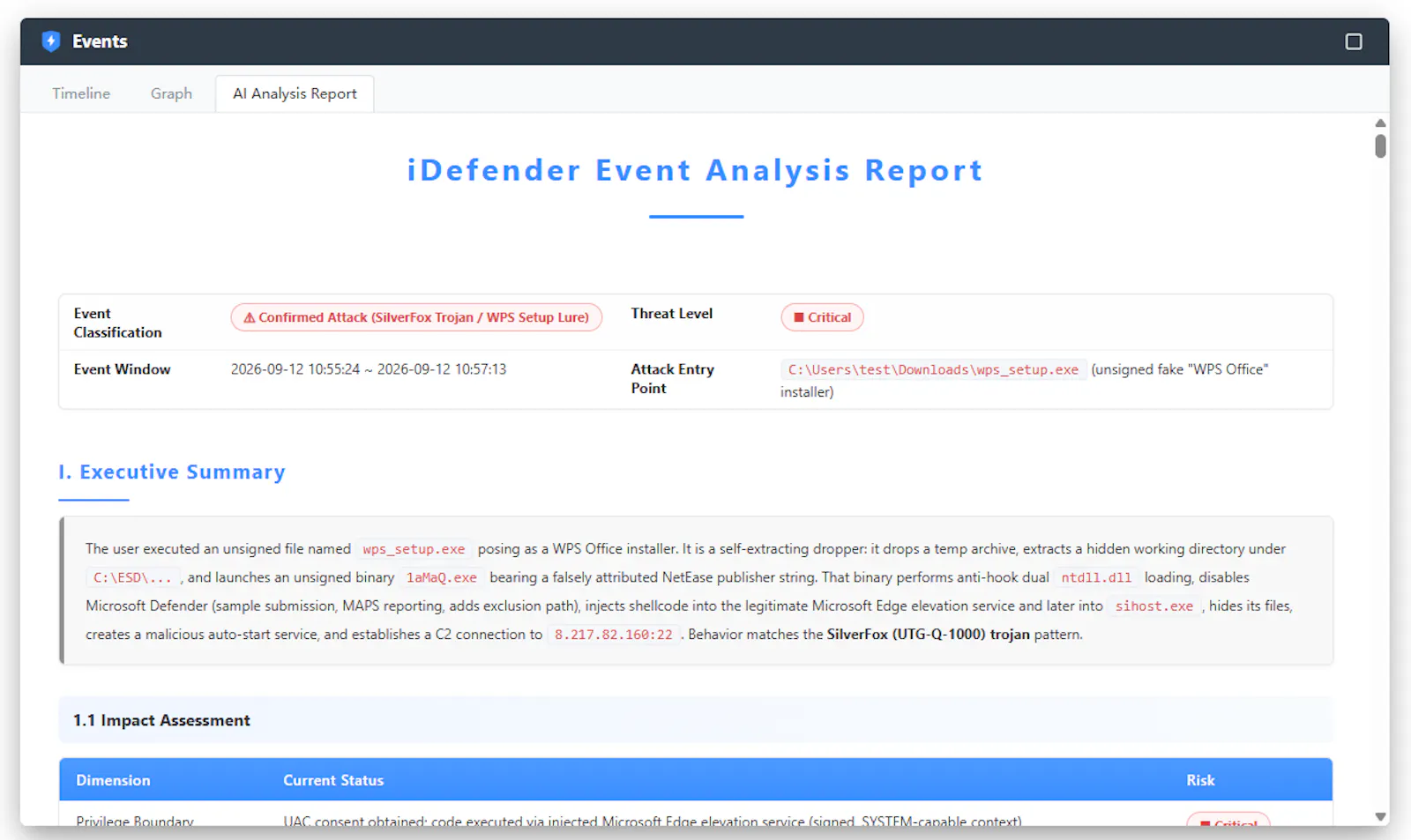The width and height of the screenshot is (1411, 840).
Task: Click the Current Status column header
Action: [x=333, y=780]
